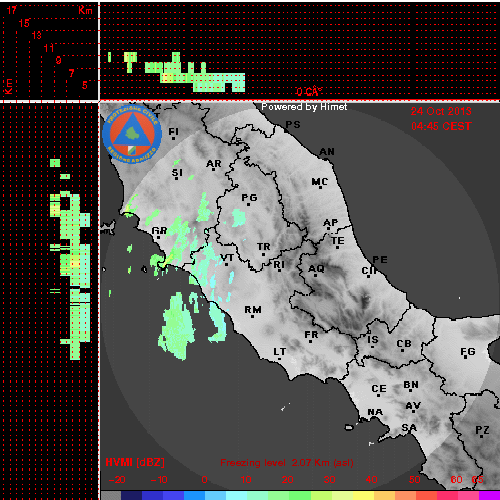Click the -10 dBZ scale value
The width and height of the screenshot is (500, 500).
click(159, 480)
